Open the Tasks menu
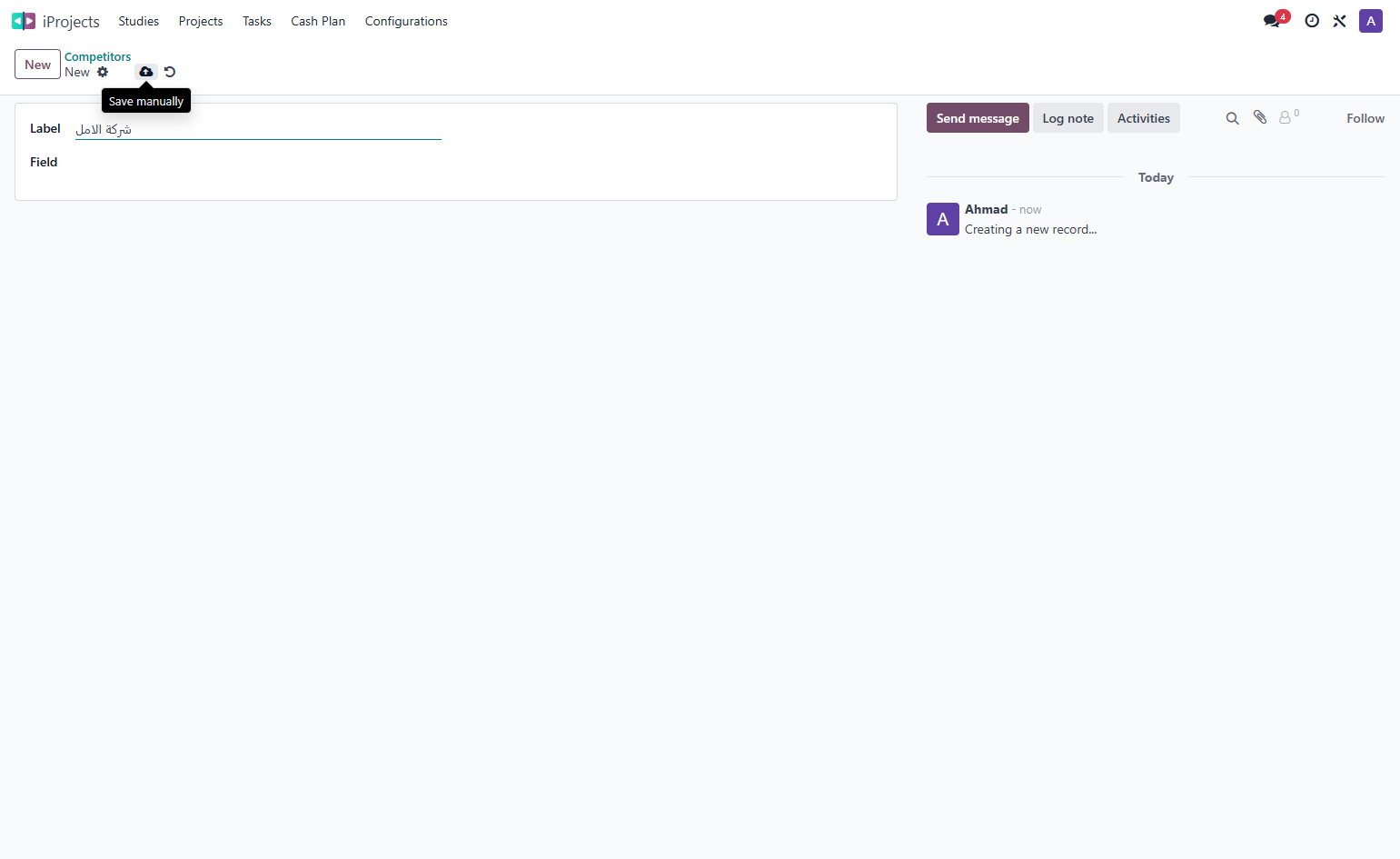The image size is (1400, 859). pyautogui.click(x=257, y=21)
